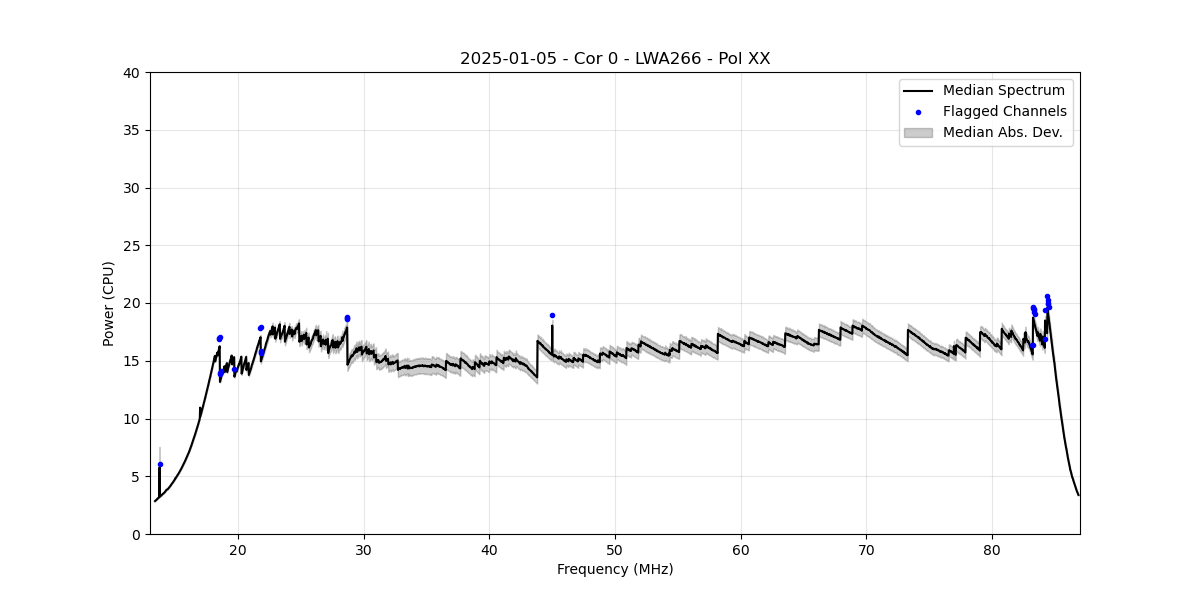
Task: Click the 50 tick label on x-axis
Action: click(x=615, y=550)
